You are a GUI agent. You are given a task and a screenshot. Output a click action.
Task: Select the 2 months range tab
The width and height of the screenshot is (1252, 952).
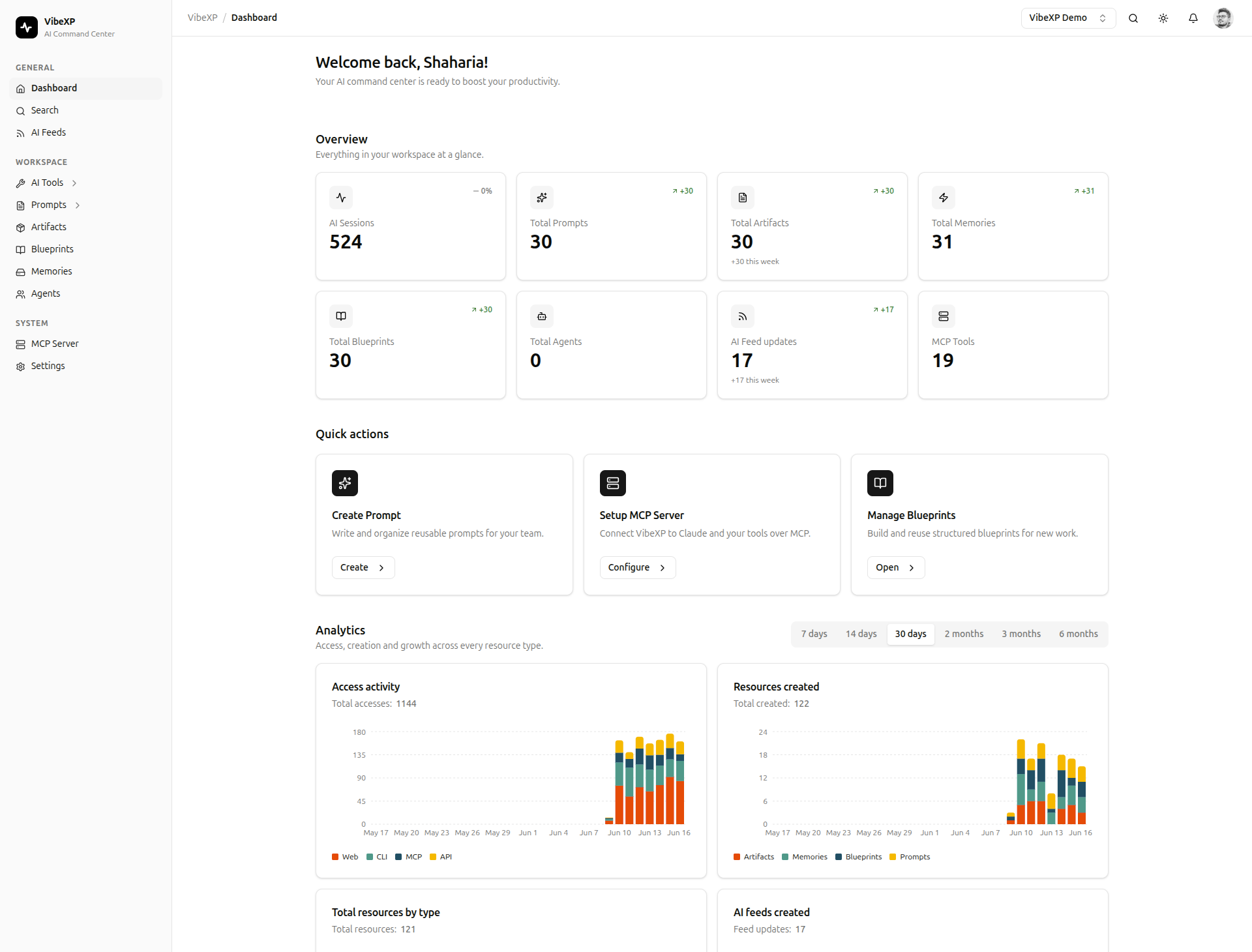[x=964, y=634]
